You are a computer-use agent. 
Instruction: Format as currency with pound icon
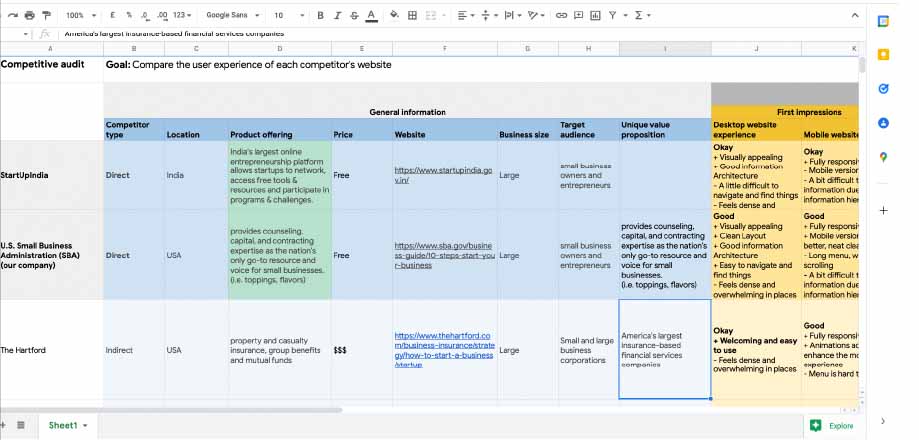click(x=113, y=15)
